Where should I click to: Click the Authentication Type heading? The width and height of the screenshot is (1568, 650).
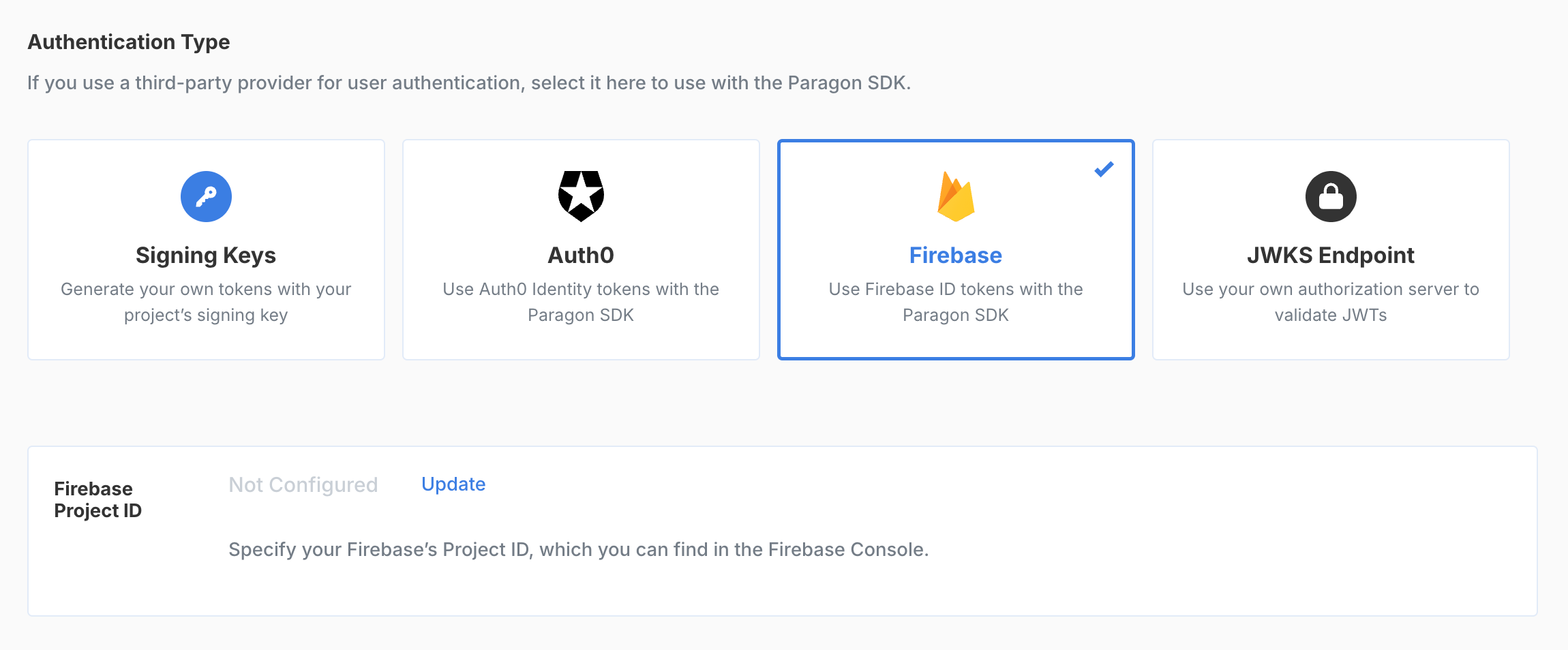click(129, 42)
